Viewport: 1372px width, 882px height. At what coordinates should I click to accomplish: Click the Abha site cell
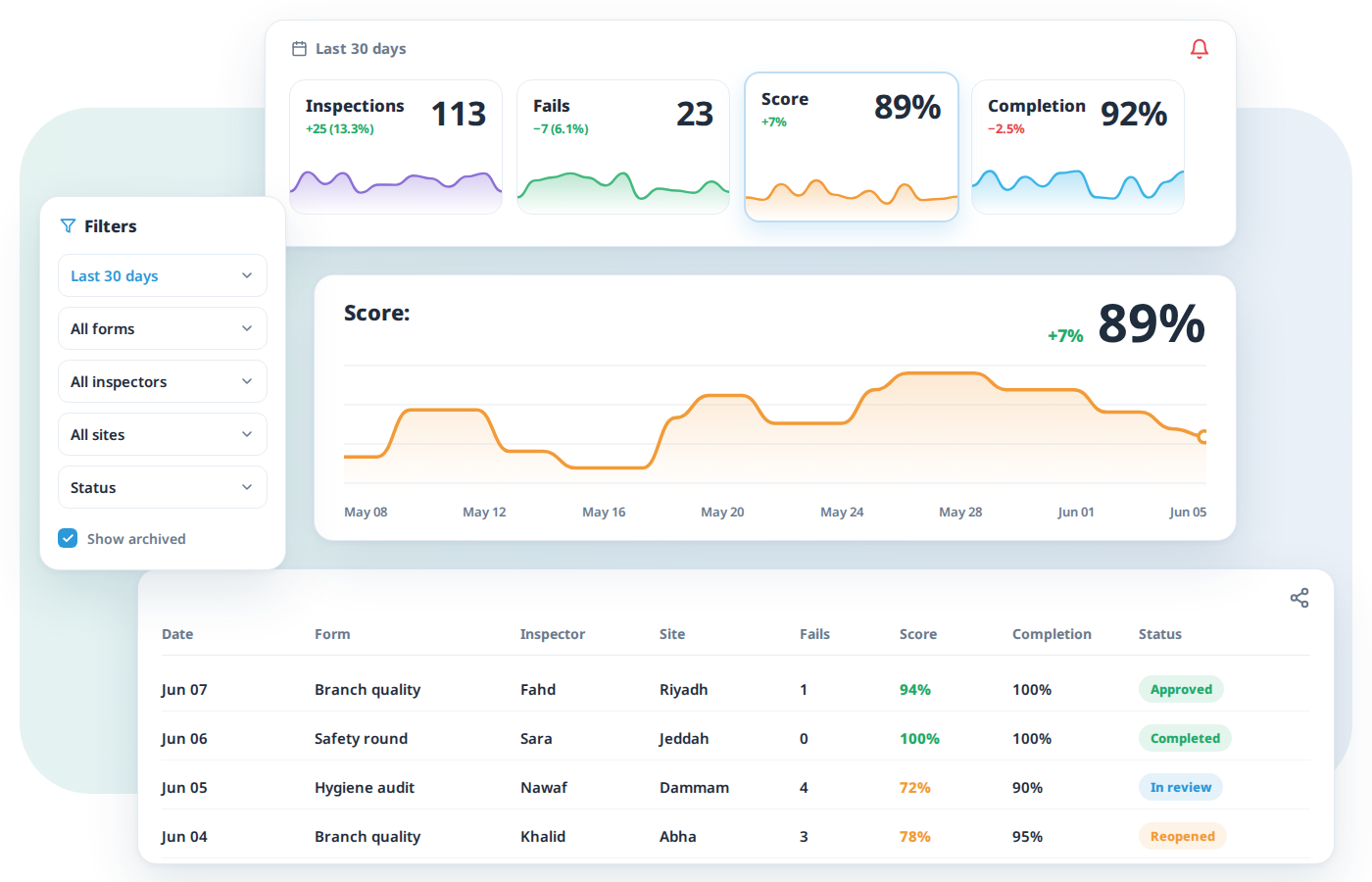pos(678,837)
